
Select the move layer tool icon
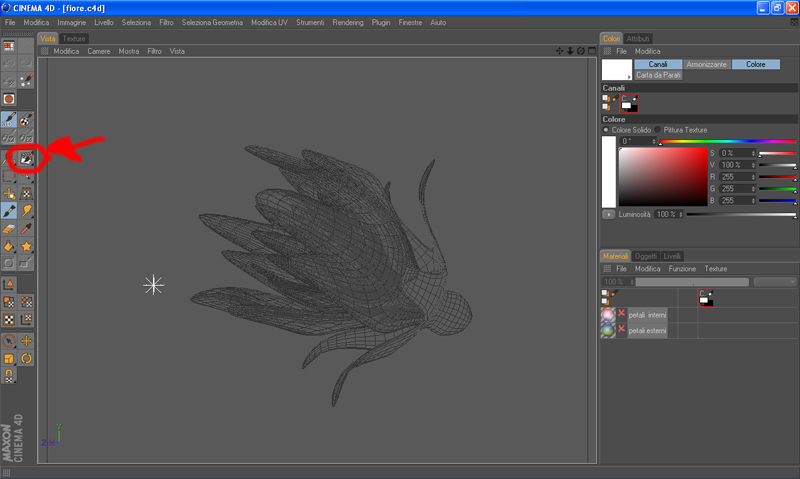coord(9,193)
